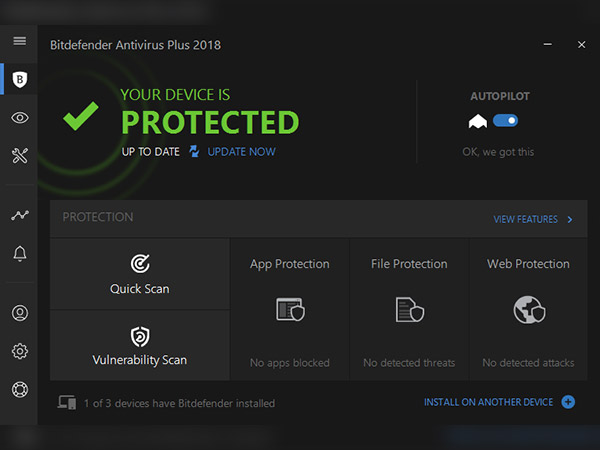The height and width of the screenshot is (450, 600).
Task: Open the Web Protection tile
Action: 528,309
